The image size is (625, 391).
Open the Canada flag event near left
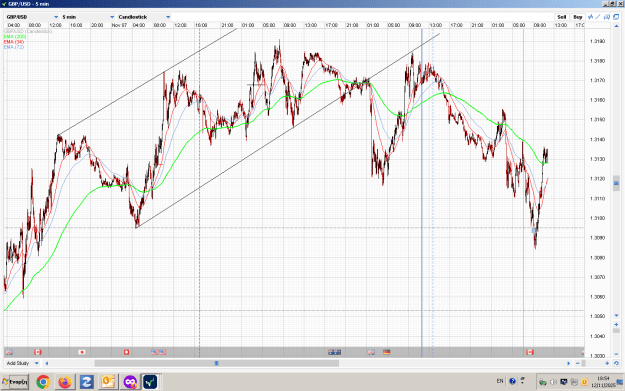pyautogui.click(x=37, y=352)
